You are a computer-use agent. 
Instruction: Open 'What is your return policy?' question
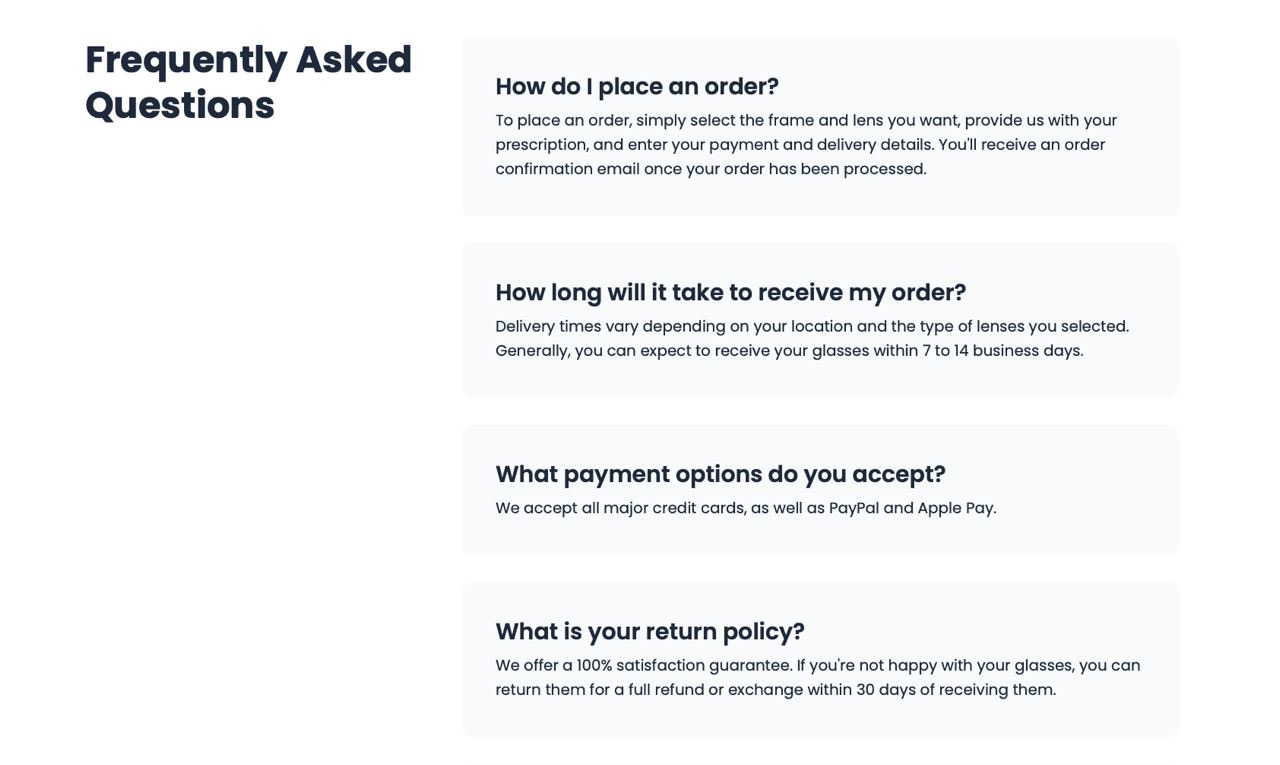650,631
